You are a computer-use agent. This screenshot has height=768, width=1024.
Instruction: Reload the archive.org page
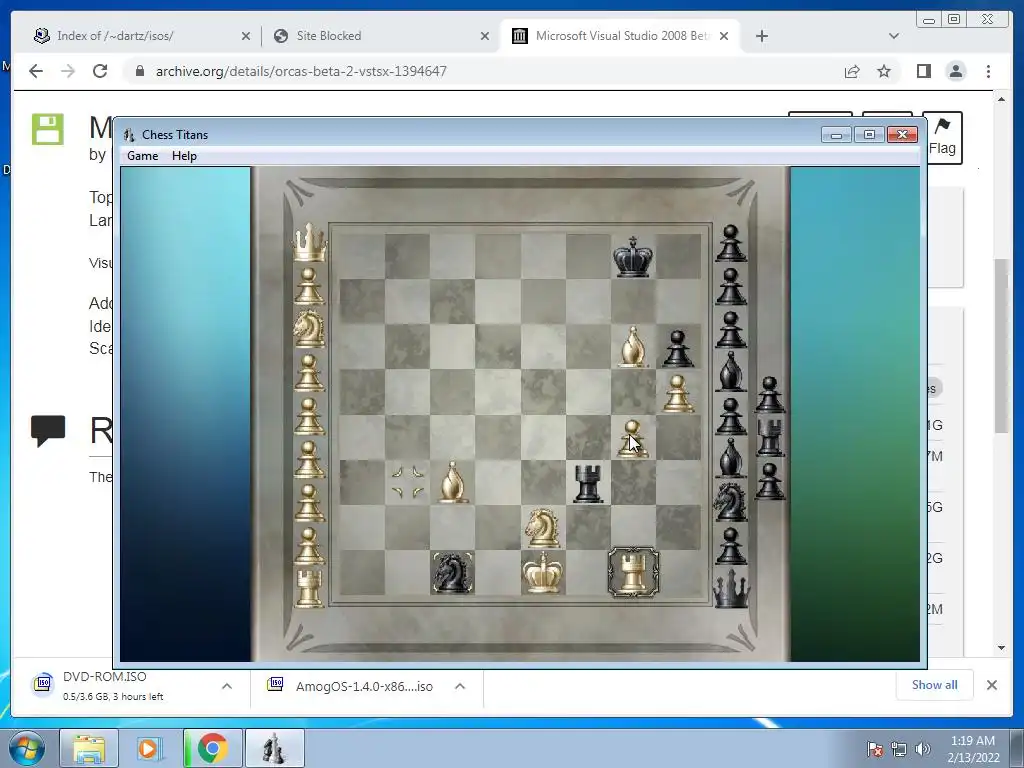pyautogui.click(x=100, y=71)
